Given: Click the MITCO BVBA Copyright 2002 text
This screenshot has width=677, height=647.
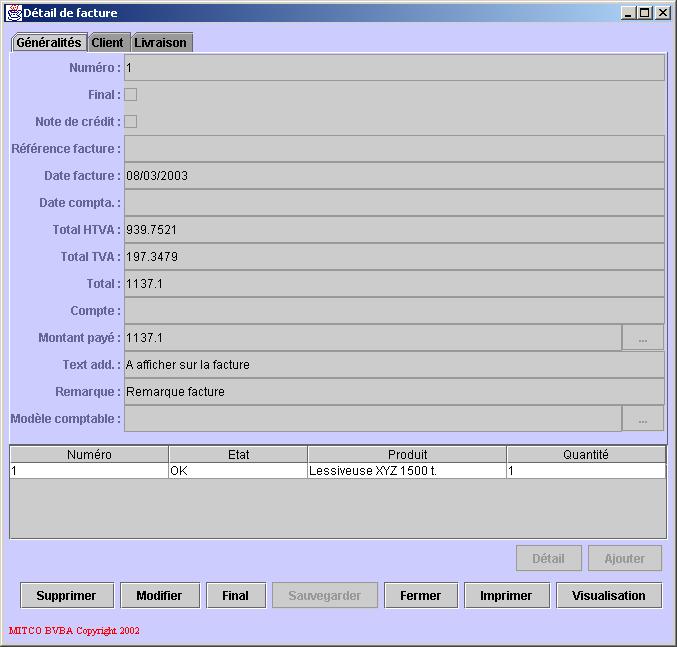Looking at the screenshot, I should [74, 631].
